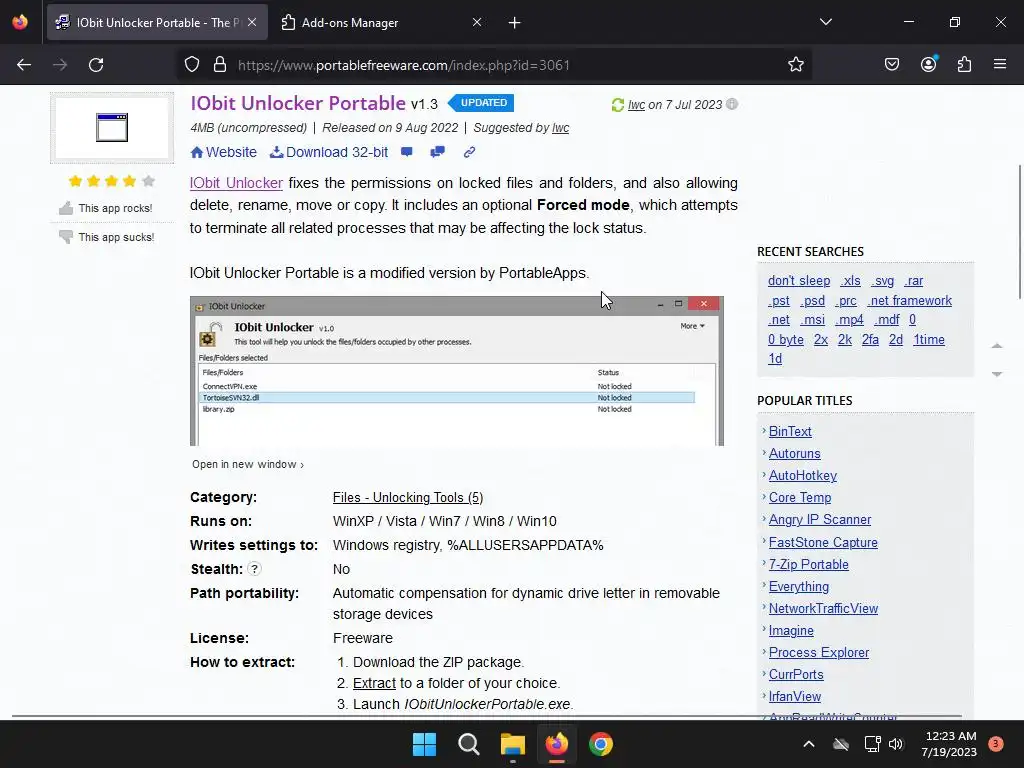
Task: Click the browser back arrow
Action: pyautogui.click(x=24, y=65)
